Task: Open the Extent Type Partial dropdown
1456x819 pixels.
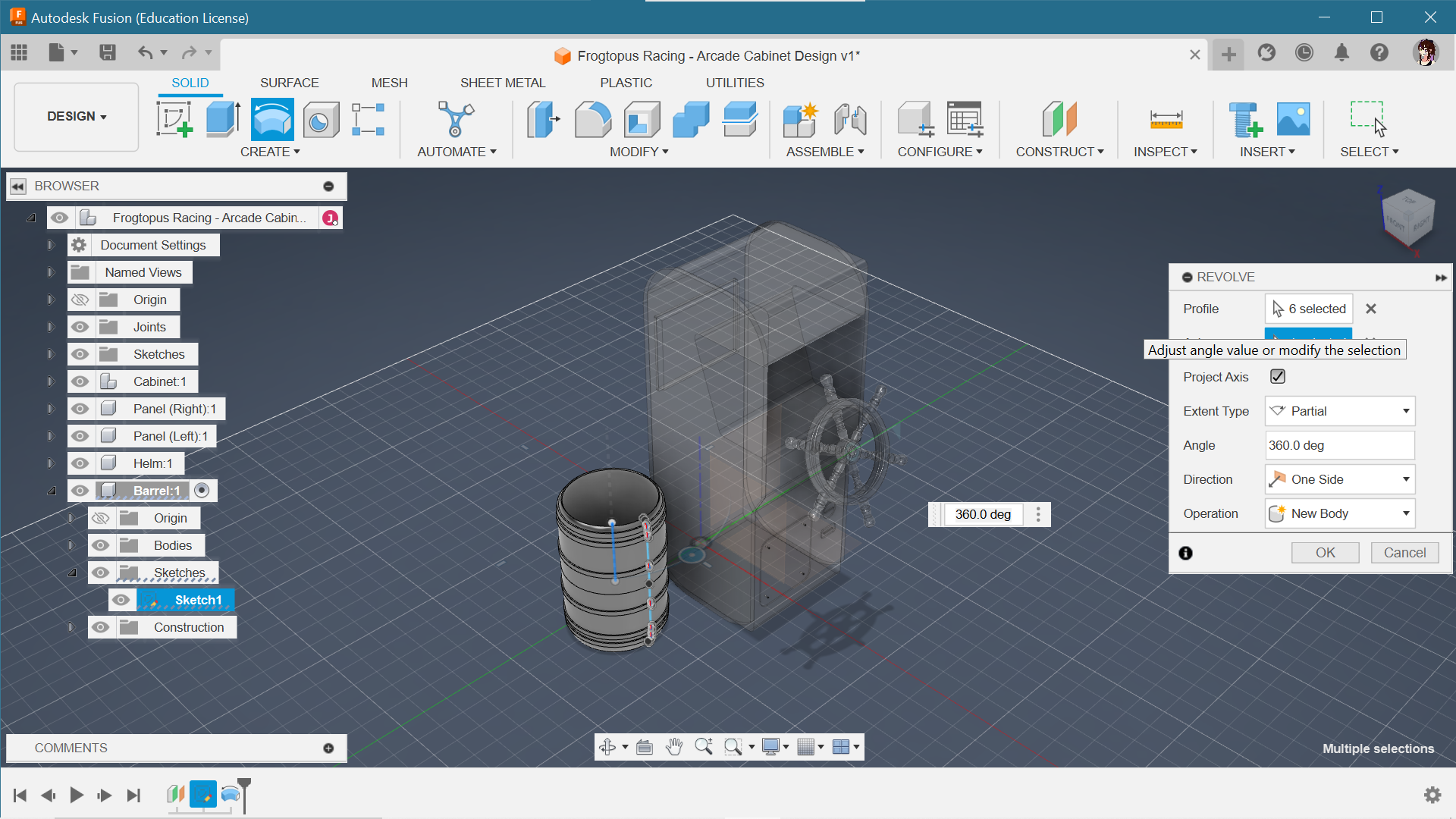Action: (1340, 411)
